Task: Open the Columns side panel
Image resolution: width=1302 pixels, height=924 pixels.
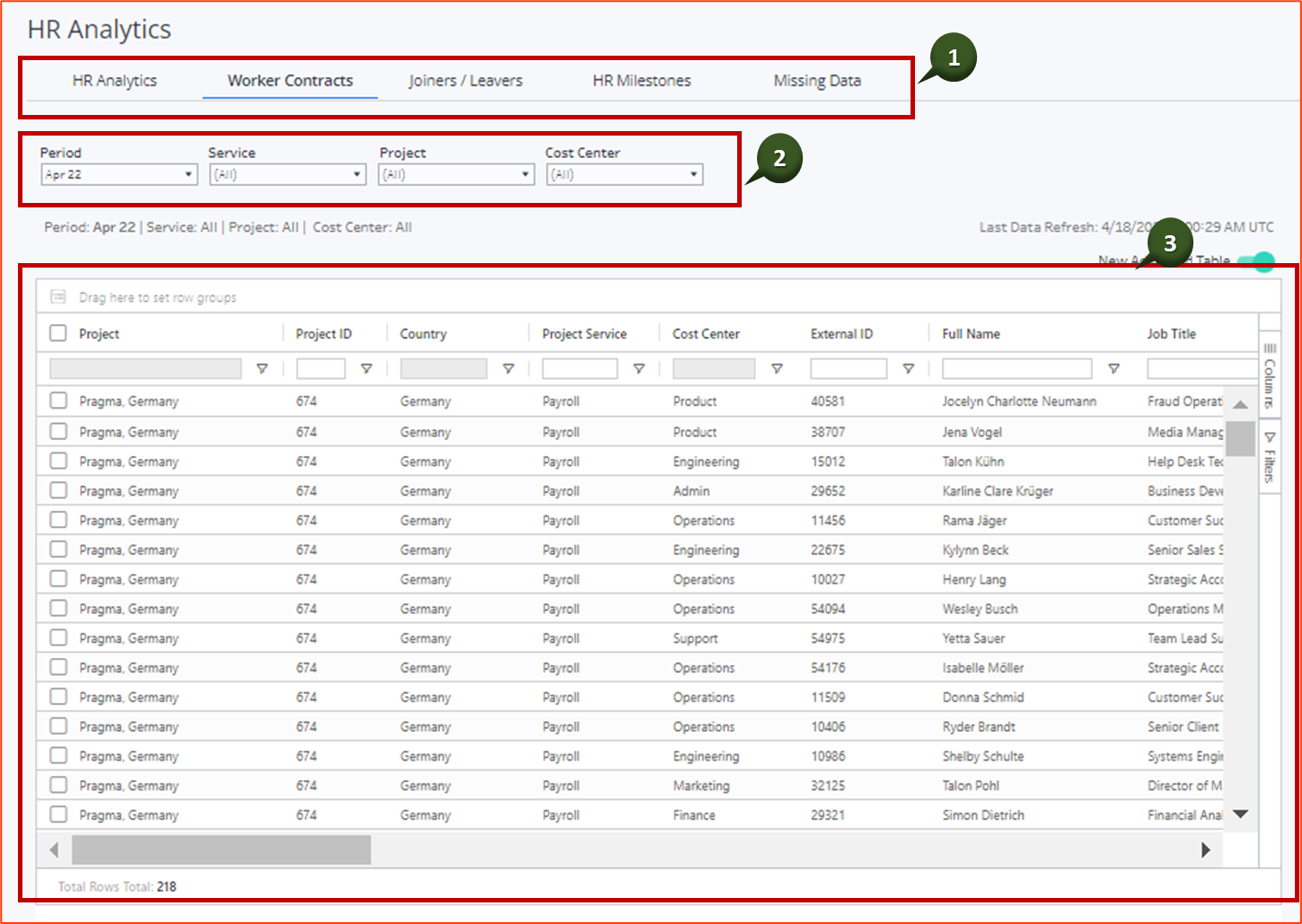Action: (1270, 374)
